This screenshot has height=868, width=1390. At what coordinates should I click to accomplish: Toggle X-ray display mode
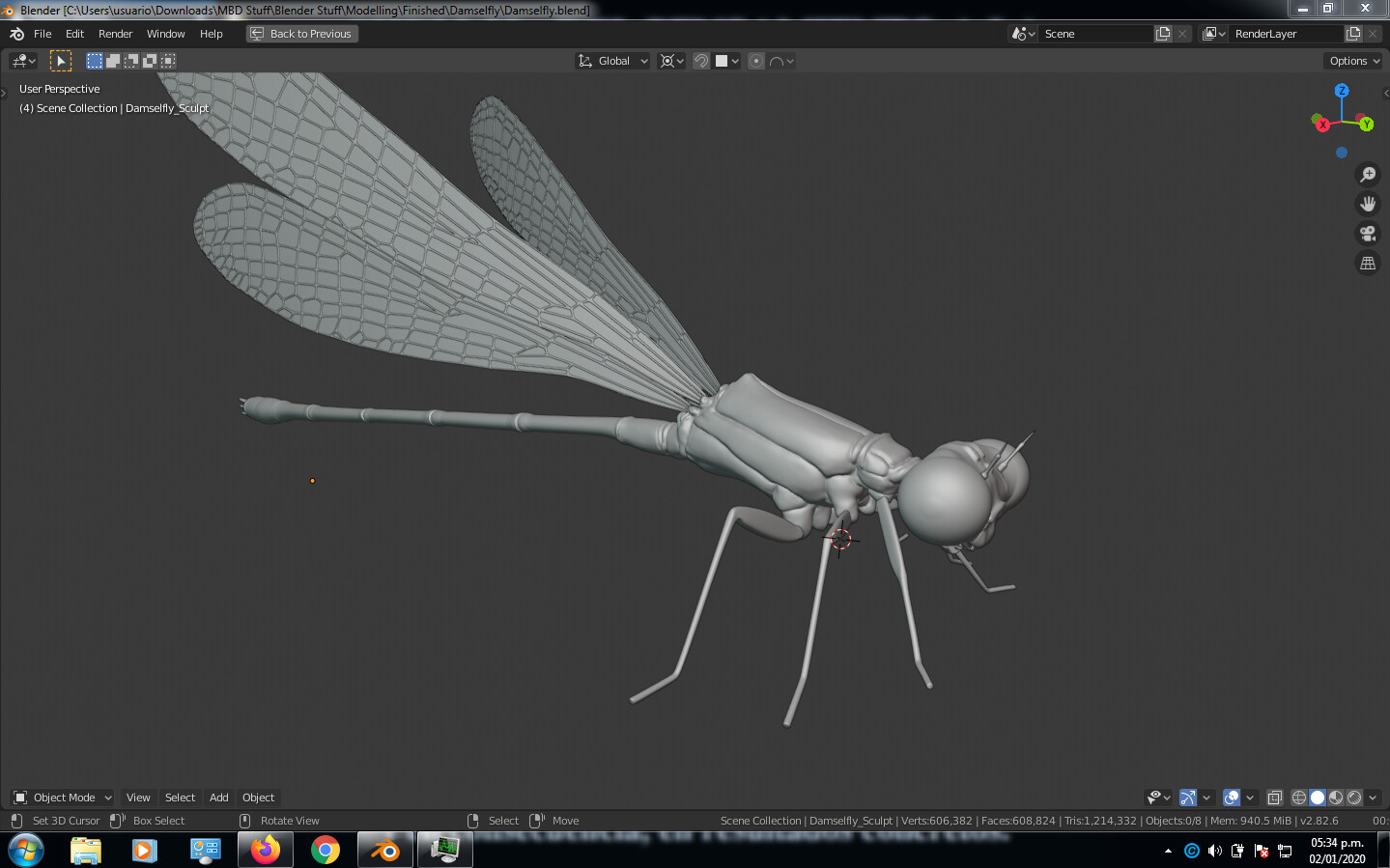click(x=1275, y=798)
